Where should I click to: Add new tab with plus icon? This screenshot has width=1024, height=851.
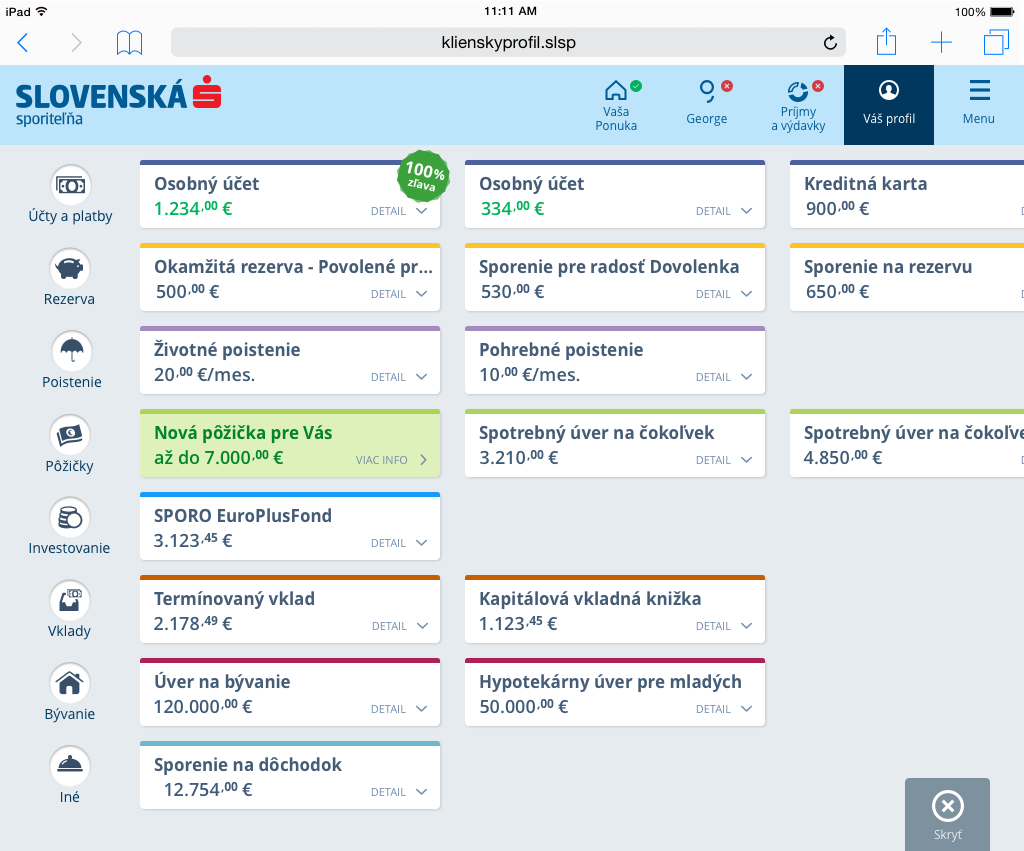tap(941, 43)
